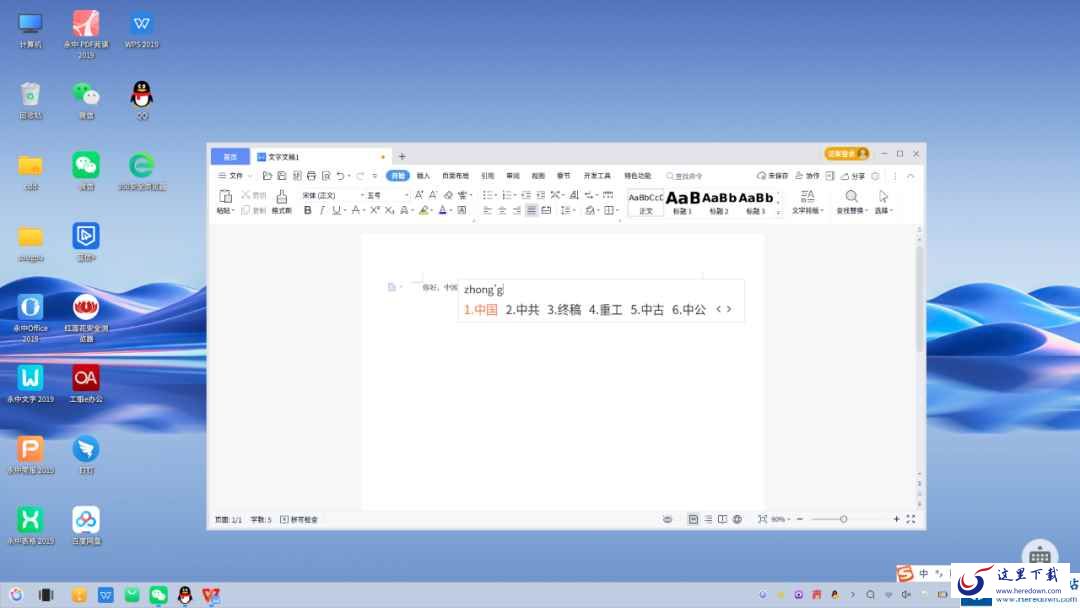The width and height of the screenshot is (1080, 608).
Task: Center-align the text
Action: coord(502,211)
